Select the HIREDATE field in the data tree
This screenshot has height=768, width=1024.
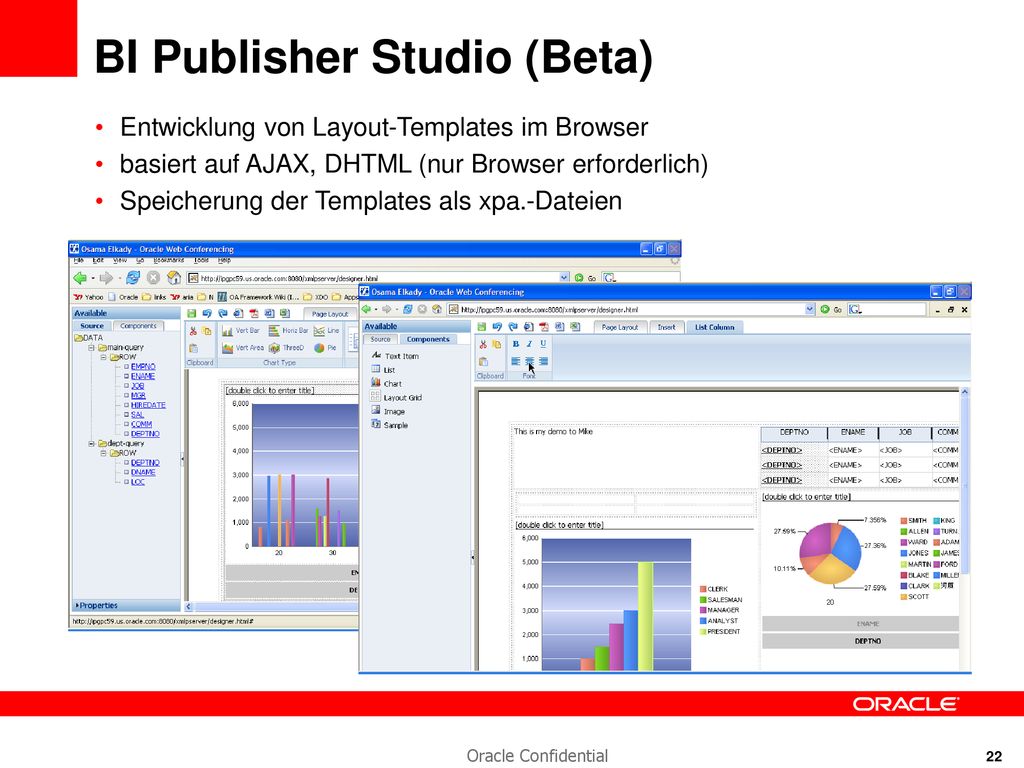tap(148, 406)
